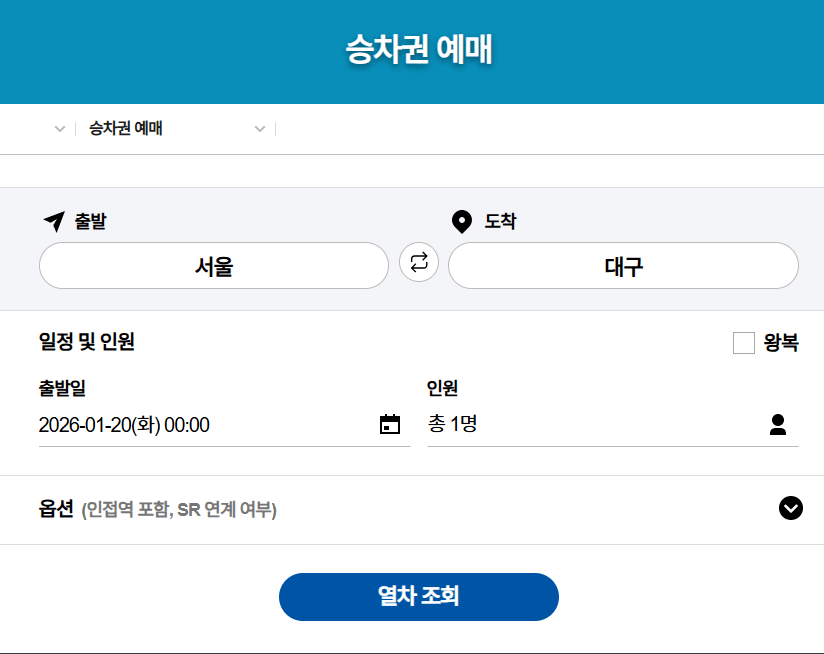Choose arrival station 대구
824x654 pixels.
[x=623, y=266]
